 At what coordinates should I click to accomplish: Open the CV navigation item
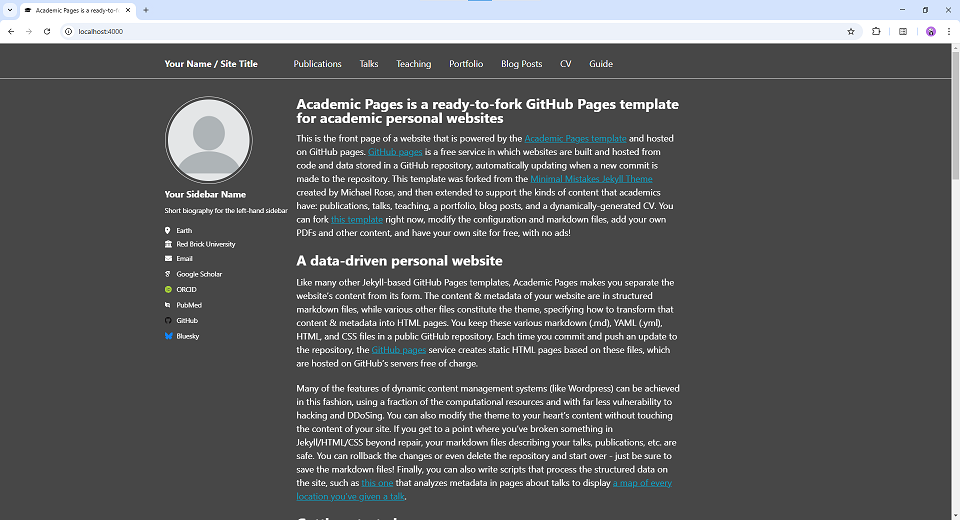pyautogui.click(x=566, y=64)
